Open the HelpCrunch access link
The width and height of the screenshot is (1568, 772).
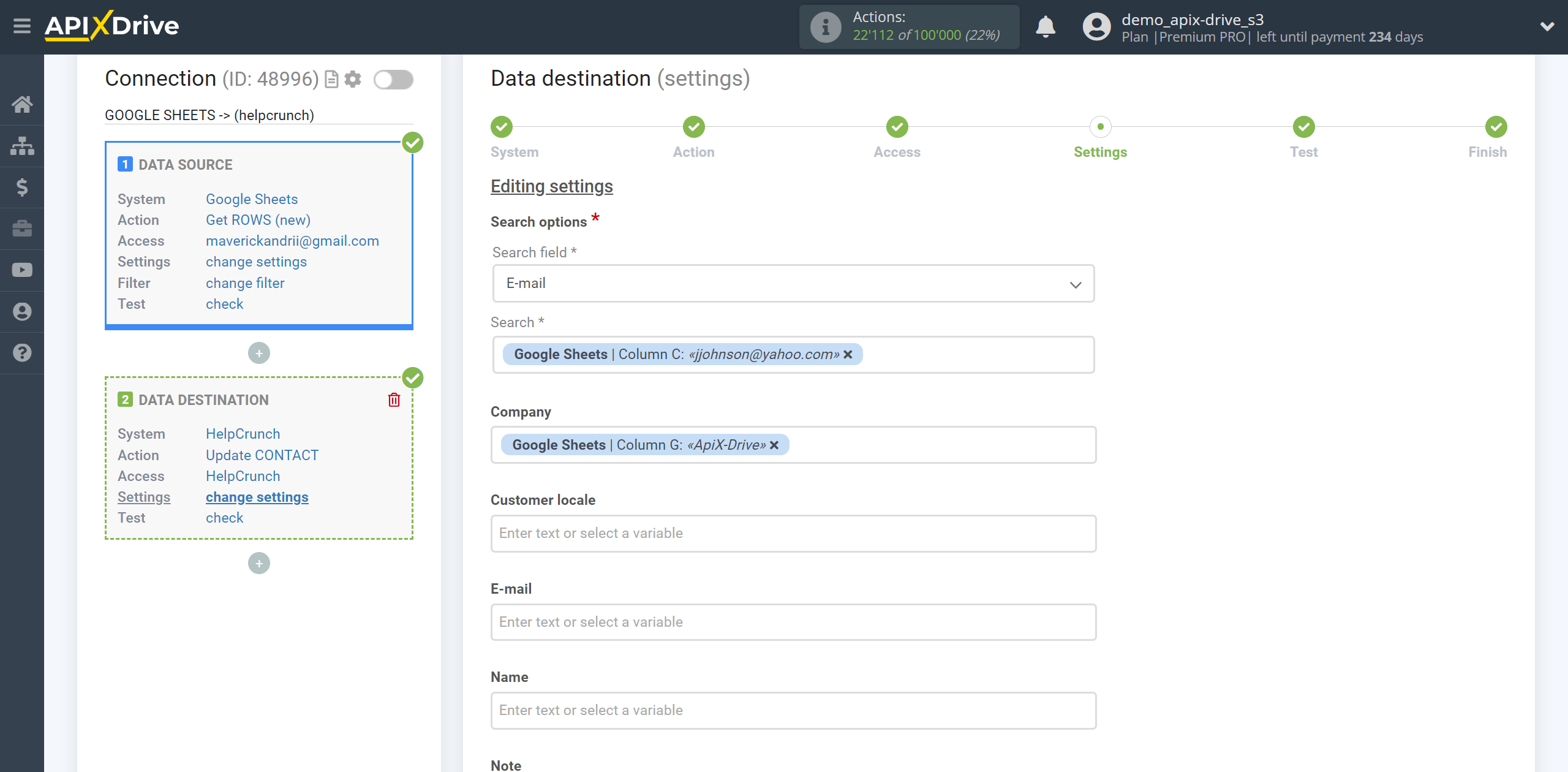pyautogui.click(x=243, y=476)
